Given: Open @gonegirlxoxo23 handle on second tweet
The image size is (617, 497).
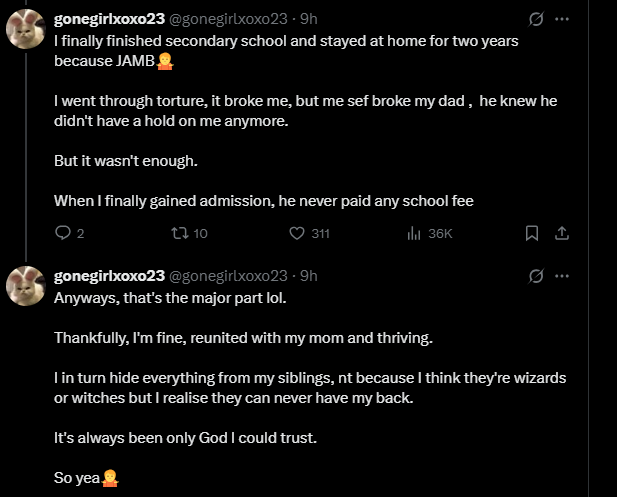Looking at the screenshot, I should (x=228, y=276).
